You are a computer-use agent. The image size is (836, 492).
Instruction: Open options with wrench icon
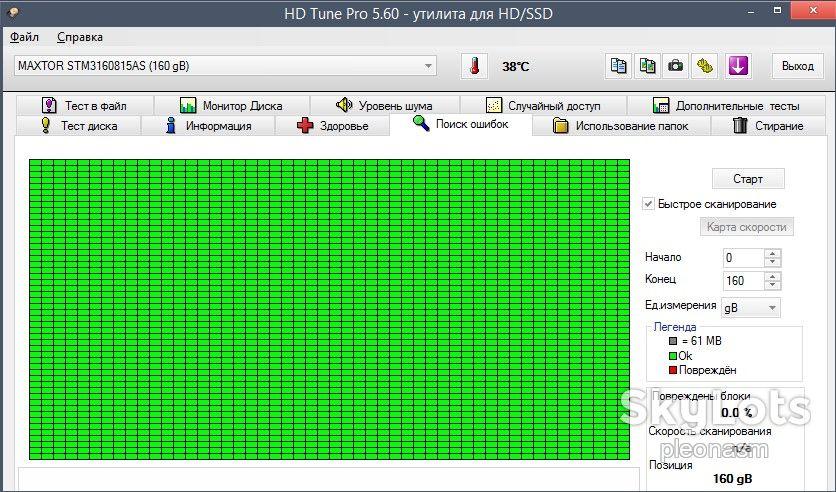704,66
